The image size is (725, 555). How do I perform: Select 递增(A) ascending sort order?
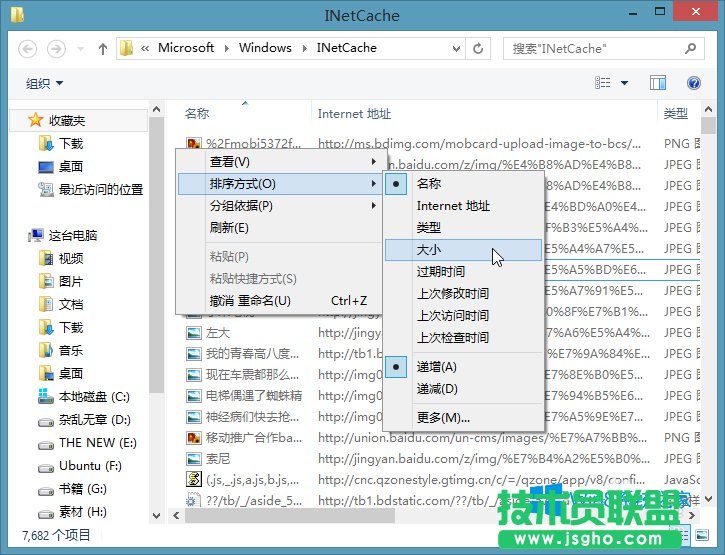click(463, 367)
